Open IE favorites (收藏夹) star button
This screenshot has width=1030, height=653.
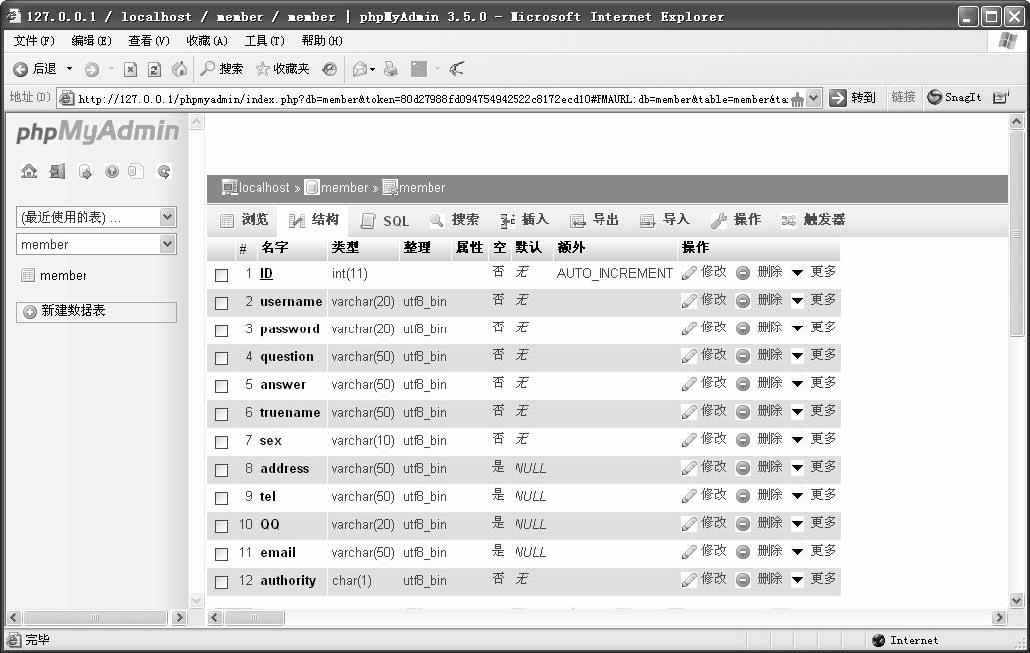282,68
